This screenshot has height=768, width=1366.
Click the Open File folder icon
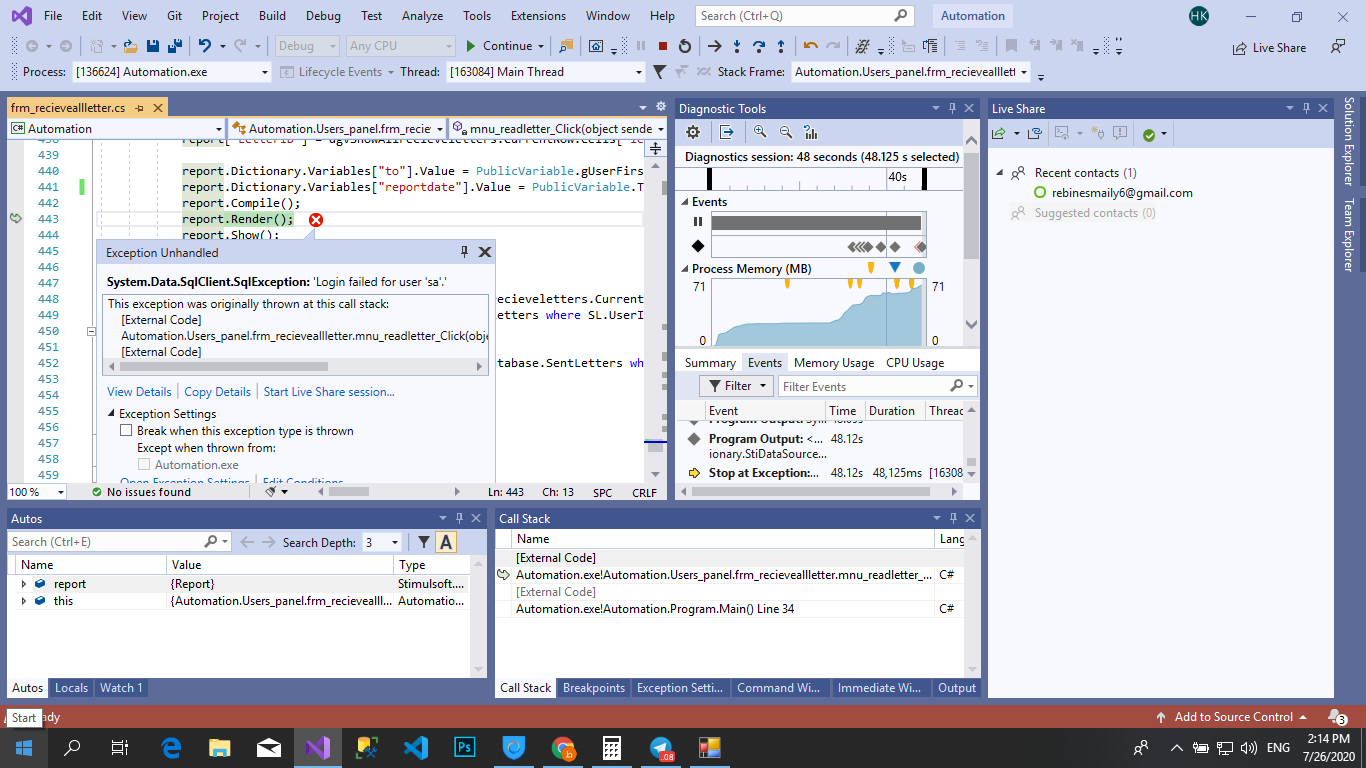[x=129, y=46]
